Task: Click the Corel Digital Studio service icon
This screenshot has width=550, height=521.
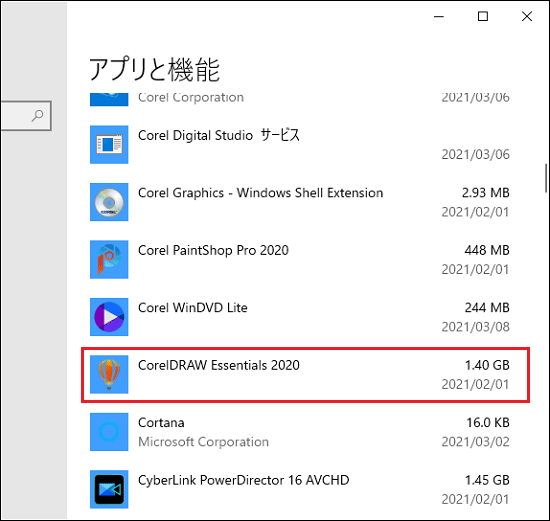Action: pos(109,144)
